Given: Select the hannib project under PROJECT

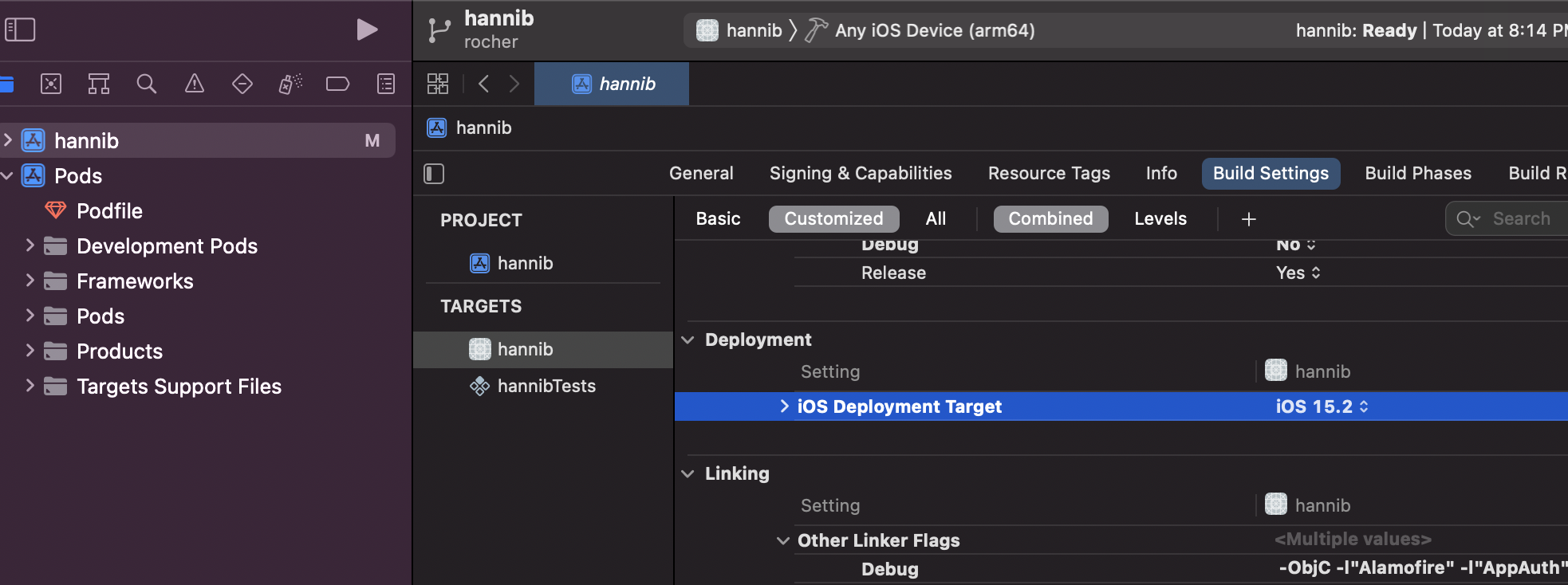Looking at the screenshot, I should click(511, 263).
